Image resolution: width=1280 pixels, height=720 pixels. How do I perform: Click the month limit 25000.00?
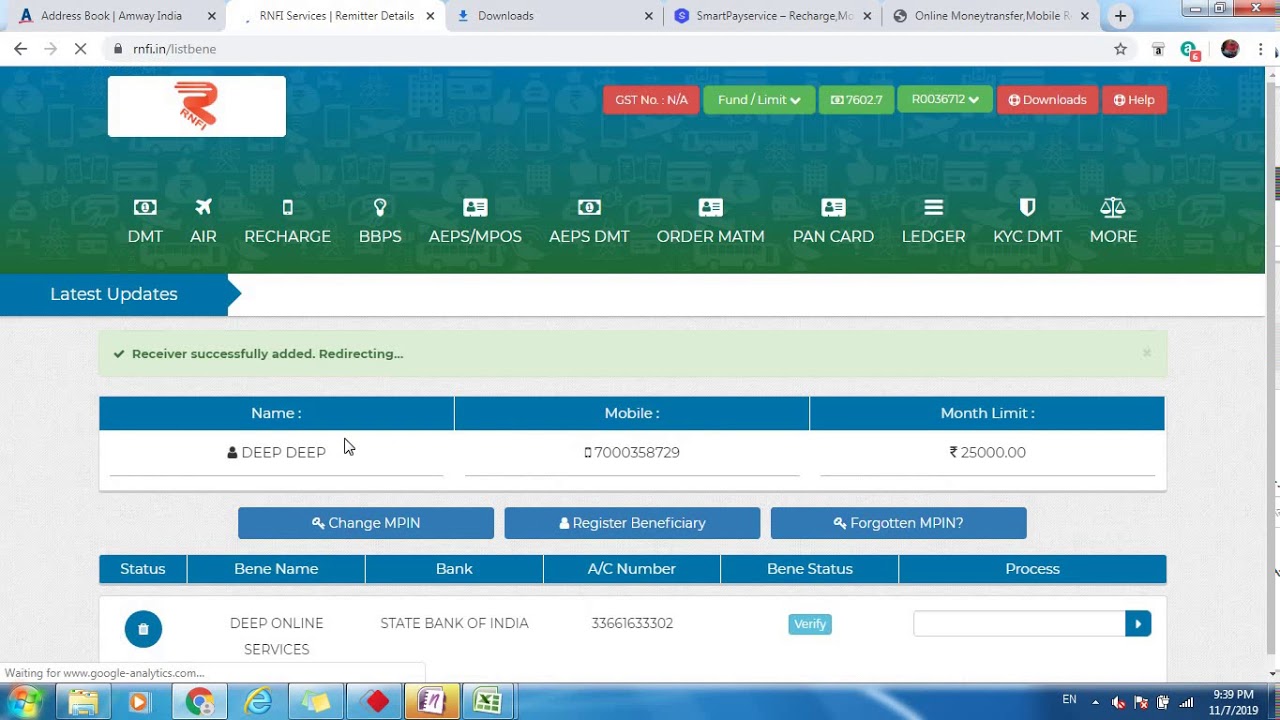pyautogui.click(x=993, y=452)
